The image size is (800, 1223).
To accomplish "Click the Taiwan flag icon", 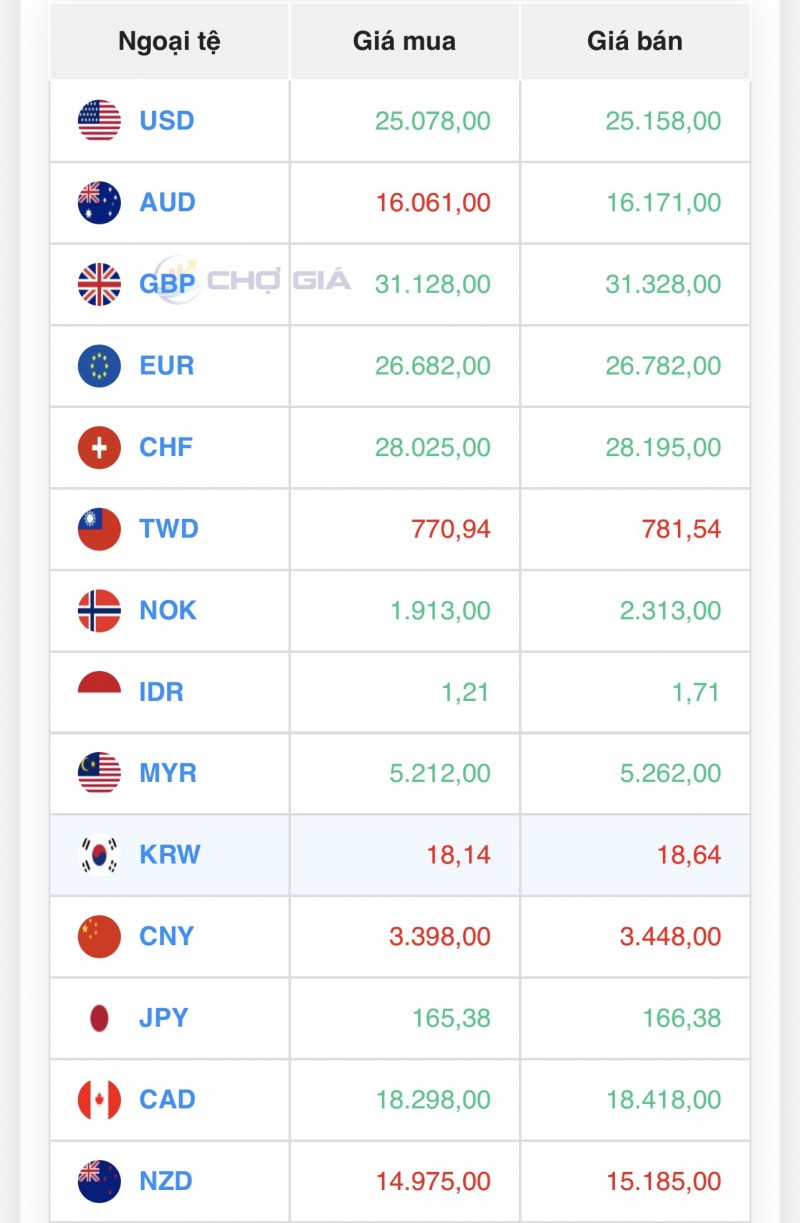I will click(x=99, y=529).
